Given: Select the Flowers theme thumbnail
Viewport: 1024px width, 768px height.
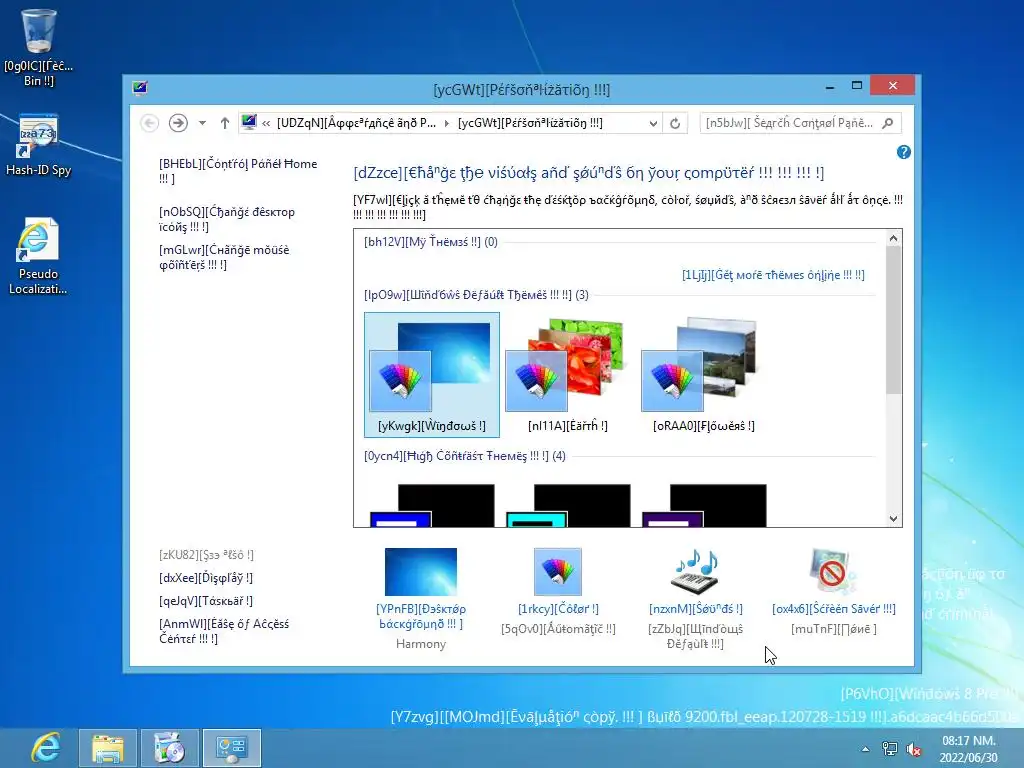Looking at the screenshot, I should coord(703,375).
